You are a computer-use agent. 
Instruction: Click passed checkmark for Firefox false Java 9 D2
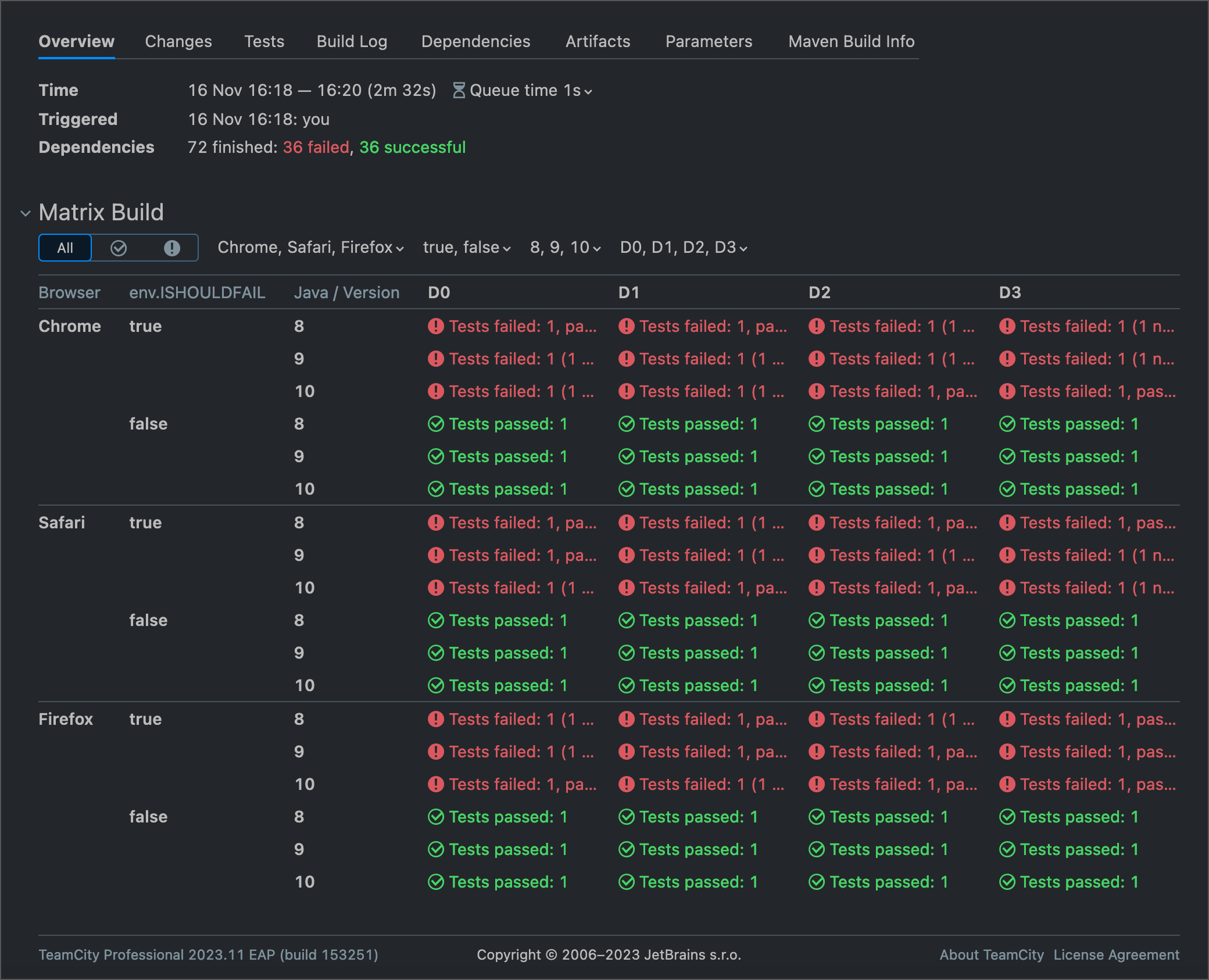tap(817, 850)
